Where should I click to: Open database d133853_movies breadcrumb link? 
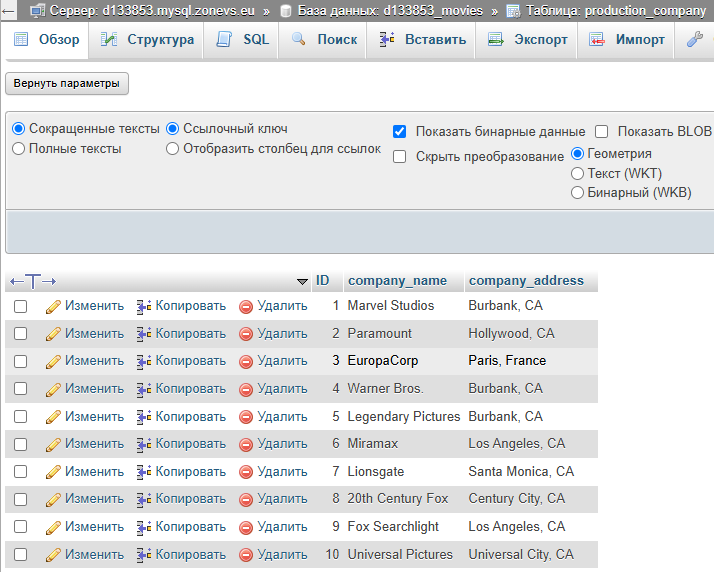[x=390, y=10]
